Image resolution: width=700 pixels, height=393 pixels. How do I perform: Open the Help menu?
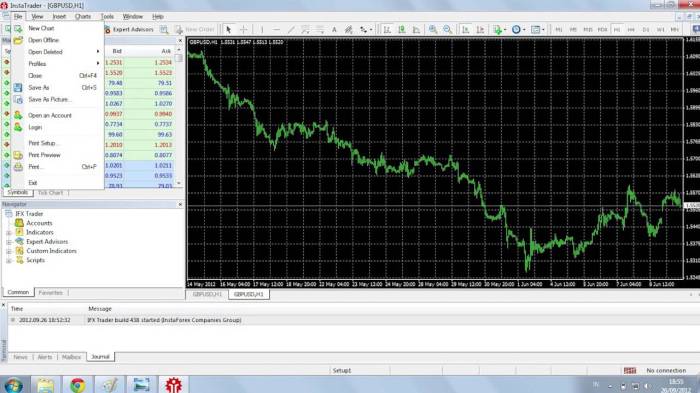point(158,17)
